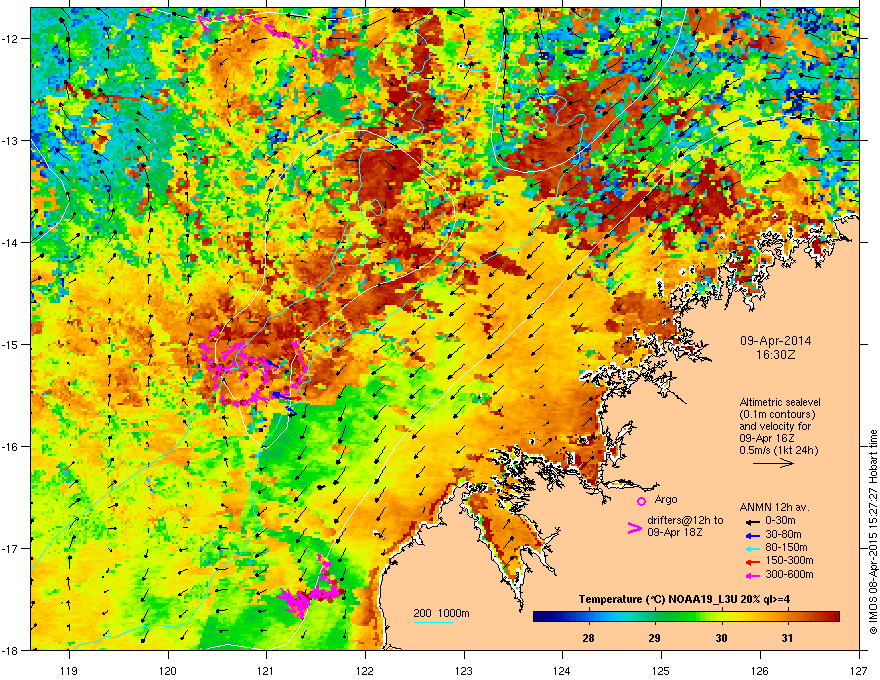This screenshot has height=680, width=880.
Task: Click the 'Argo' legend label
Action: [x=666, y=499]
